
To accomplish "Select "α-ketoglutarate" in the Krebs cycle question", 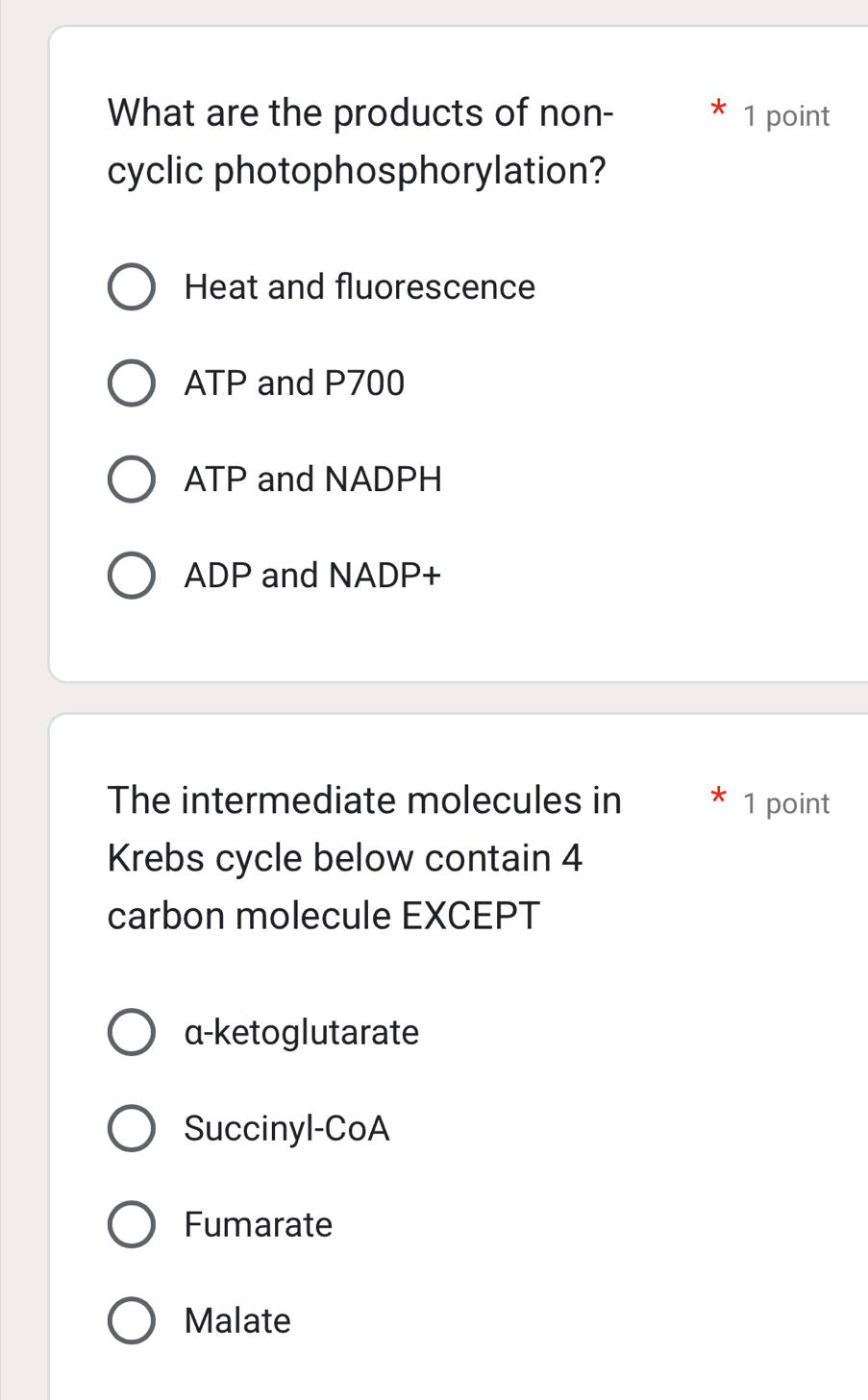I will coord(132,1031).
